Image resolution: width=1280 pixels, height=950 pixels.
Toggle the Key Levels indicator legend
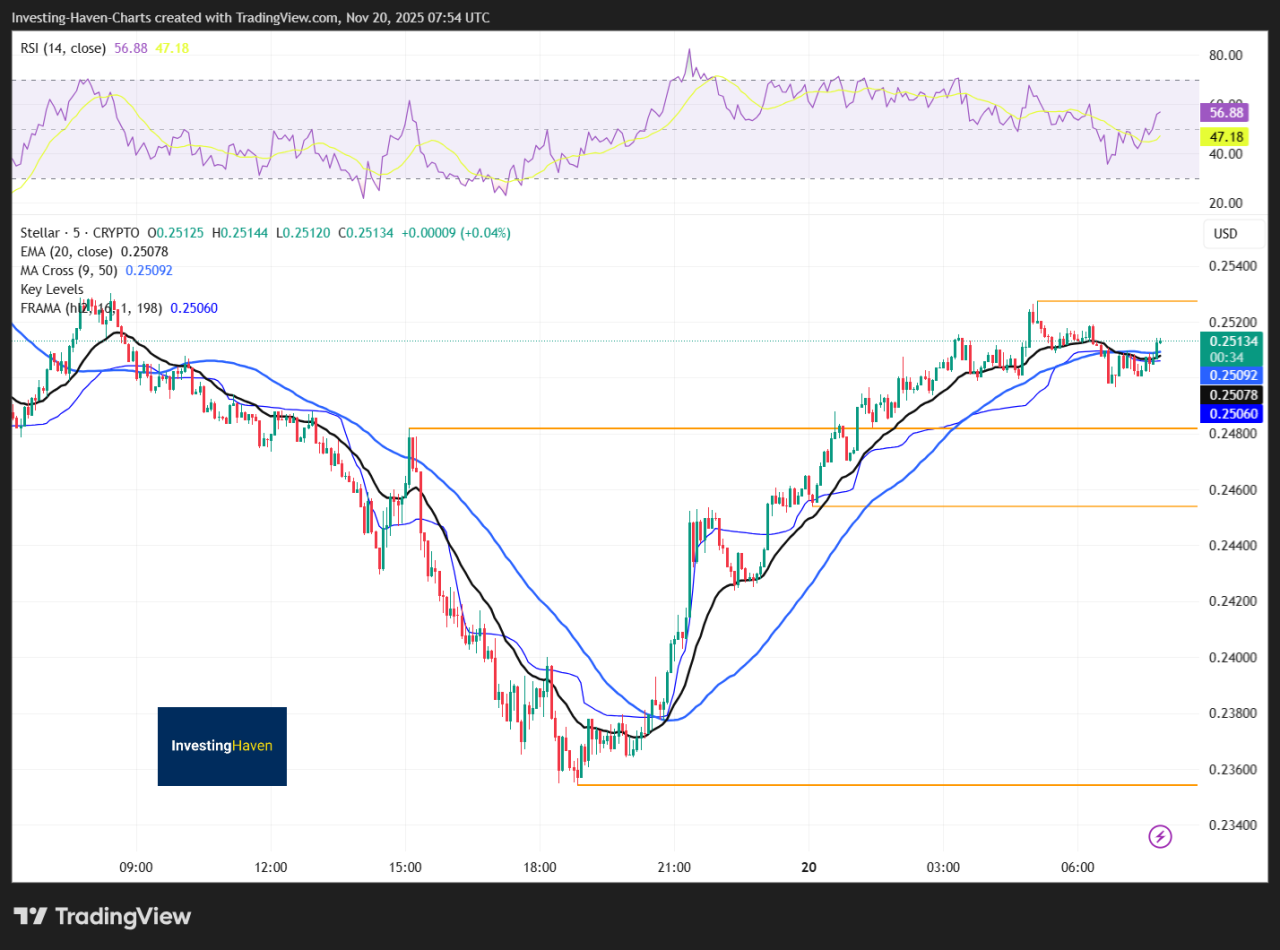tap(52, 289)
